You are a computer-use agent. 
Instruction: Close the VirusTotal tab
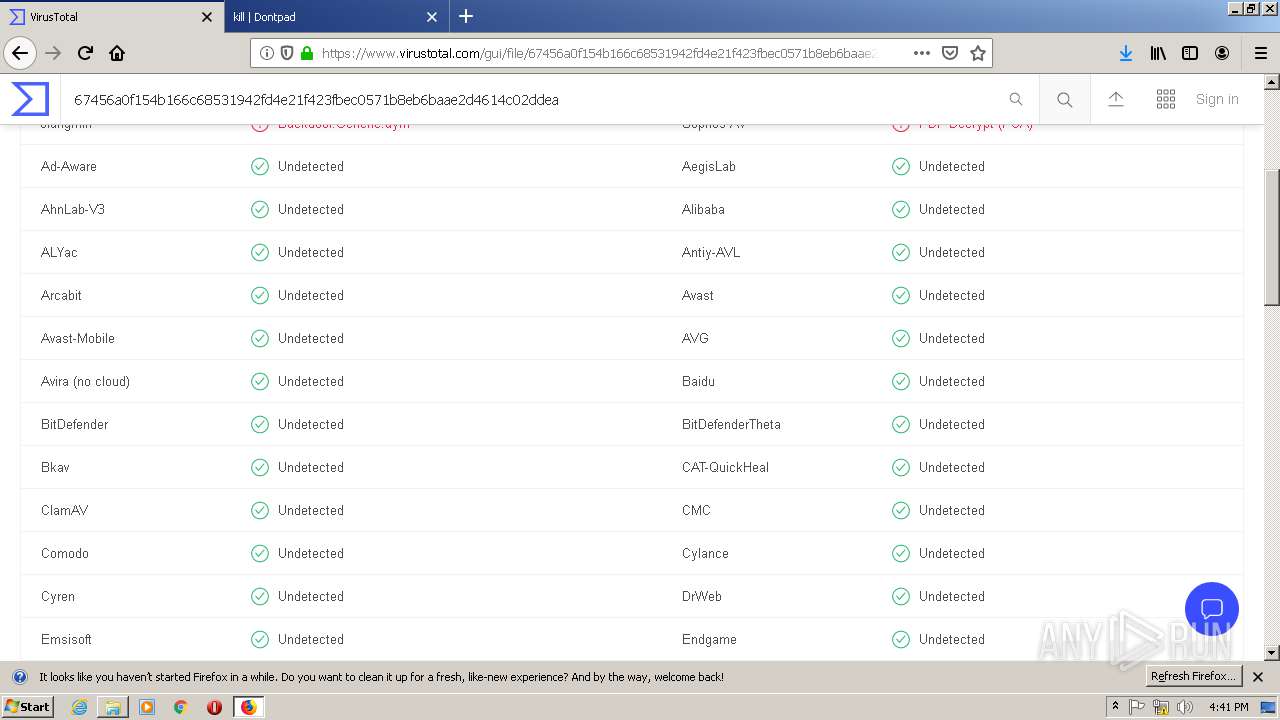[x=207, y=17]
